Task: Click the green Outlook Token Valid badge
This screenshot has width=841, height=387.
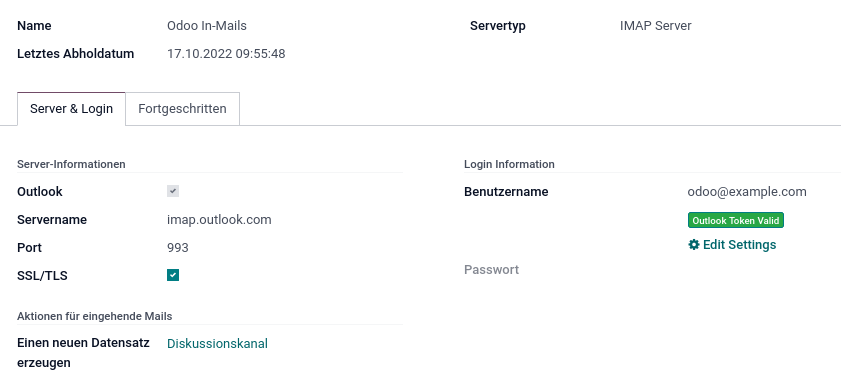Action: tap(736, 220)
